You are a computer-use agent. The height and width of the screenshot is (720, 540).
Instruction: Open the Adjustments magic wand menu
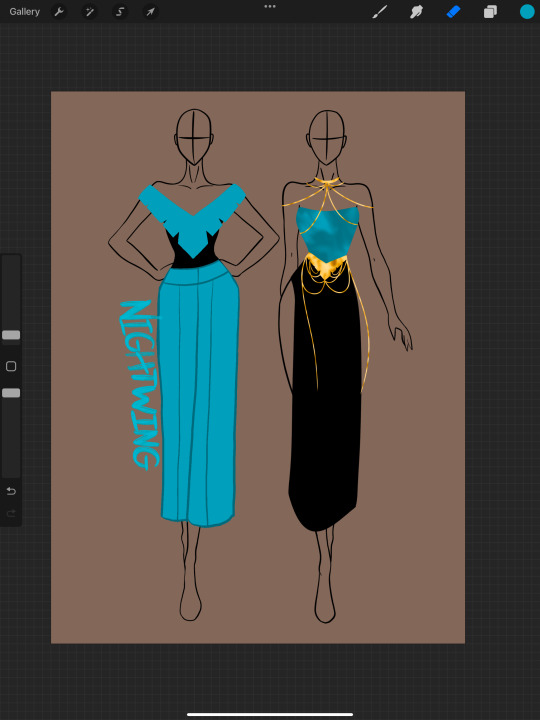tap(90, 11)
